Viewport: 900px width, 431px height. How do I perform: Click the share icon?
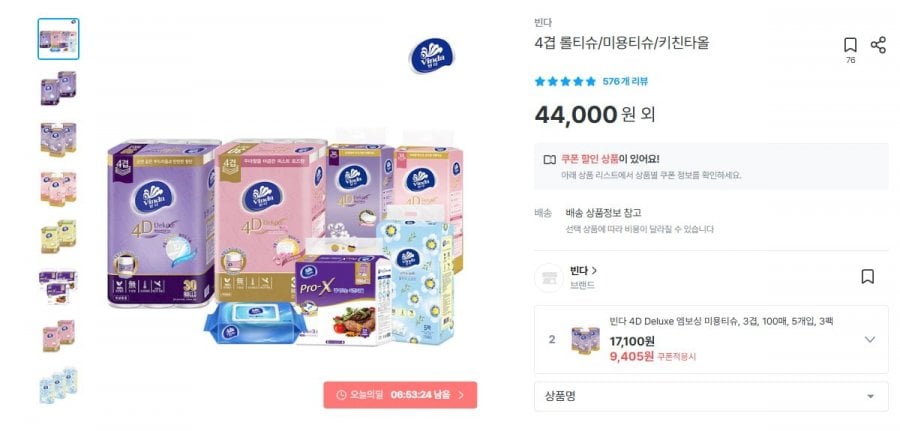(878, 45)
